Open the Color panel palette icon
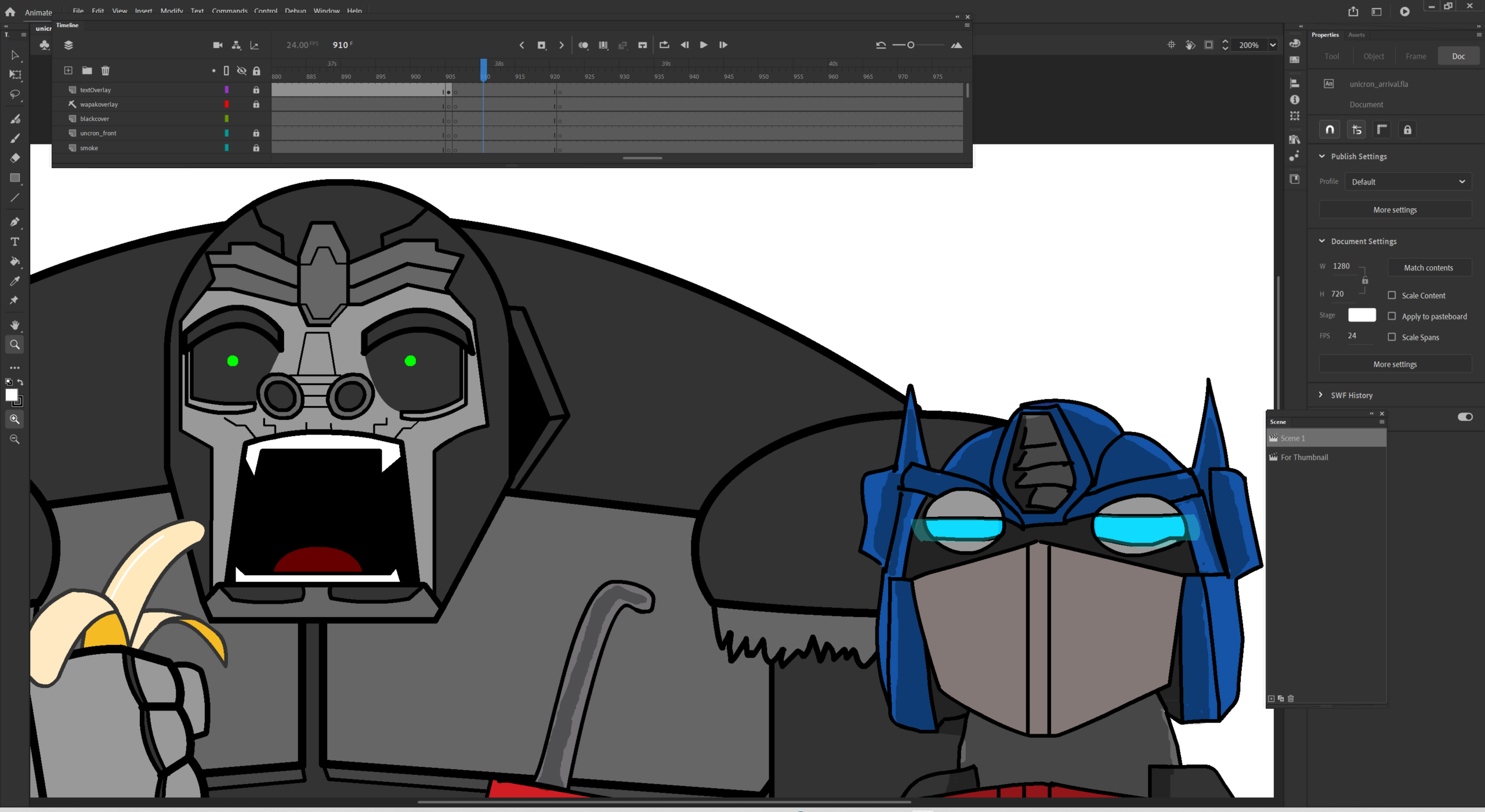 (1295, 43)
